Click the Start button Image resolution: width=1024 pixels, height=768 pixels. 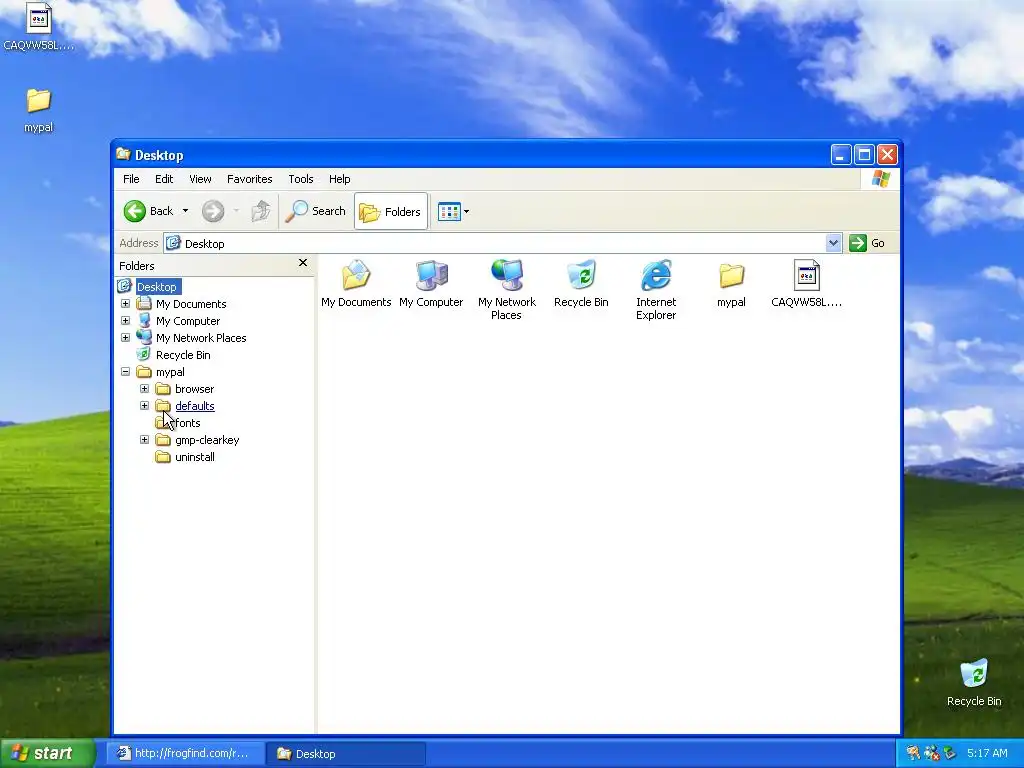pos(47,753)
